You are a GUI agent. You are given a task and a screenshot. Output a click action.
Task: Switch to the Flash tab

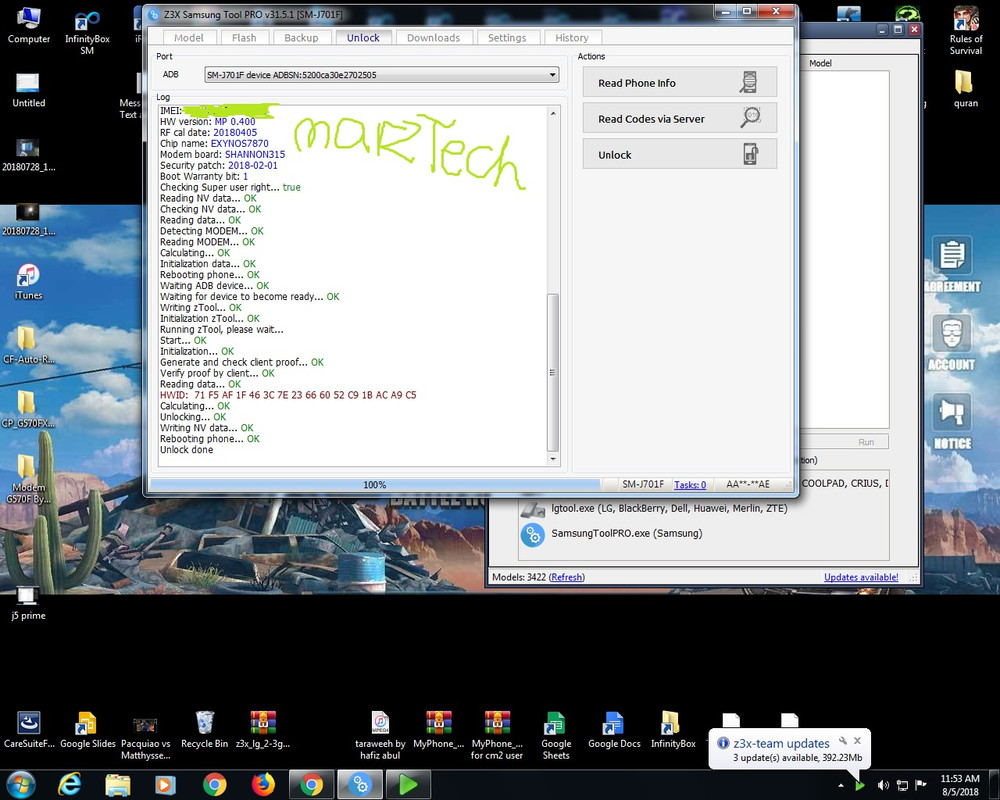pos(244,38)
